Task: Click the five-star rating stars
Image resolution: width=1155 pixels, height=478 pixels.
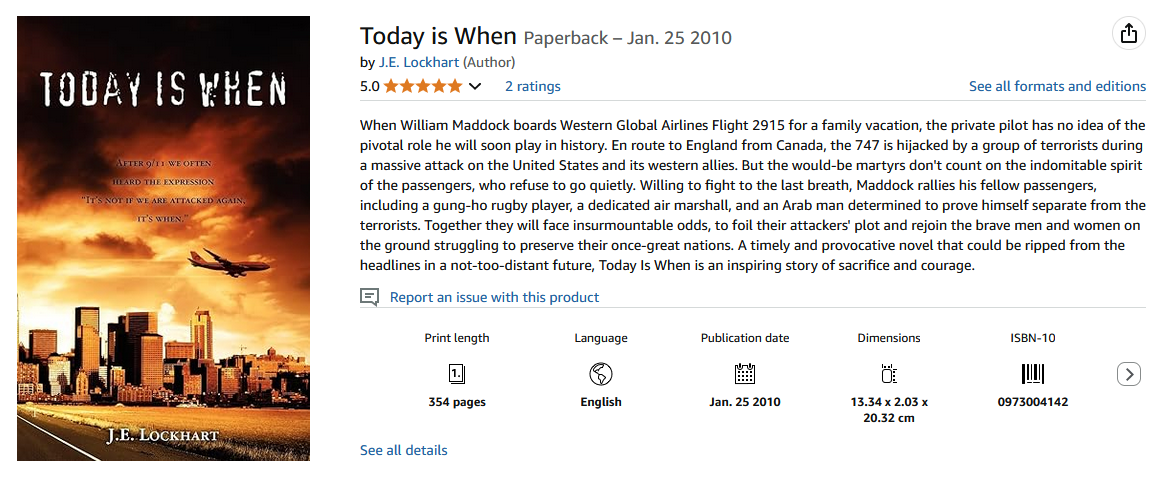Action: (423, 86)
